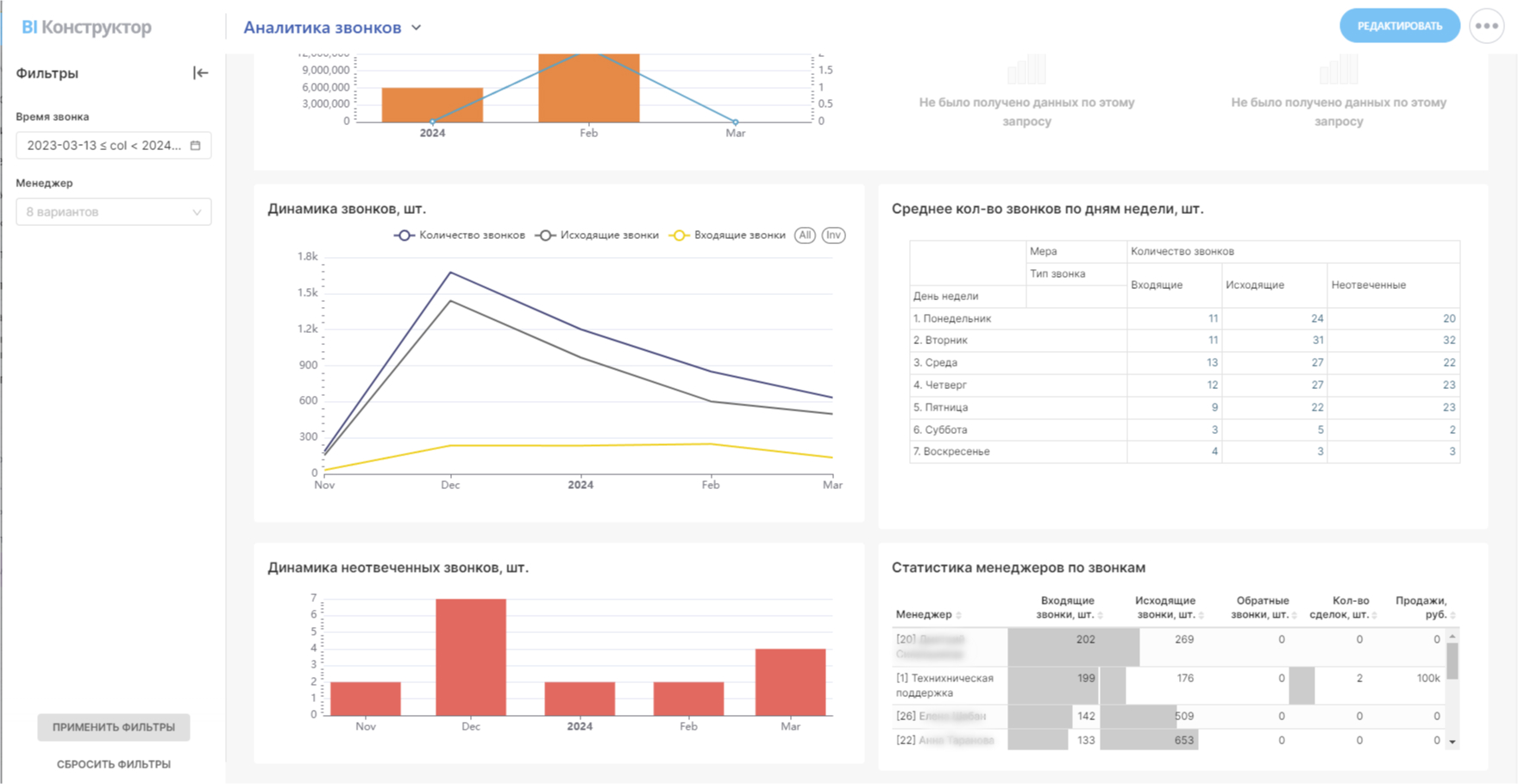This screenshot has width=1518, height=784.
Task: Click Понедельник Исходящие value 24
Action: [x=1317, y=318]
